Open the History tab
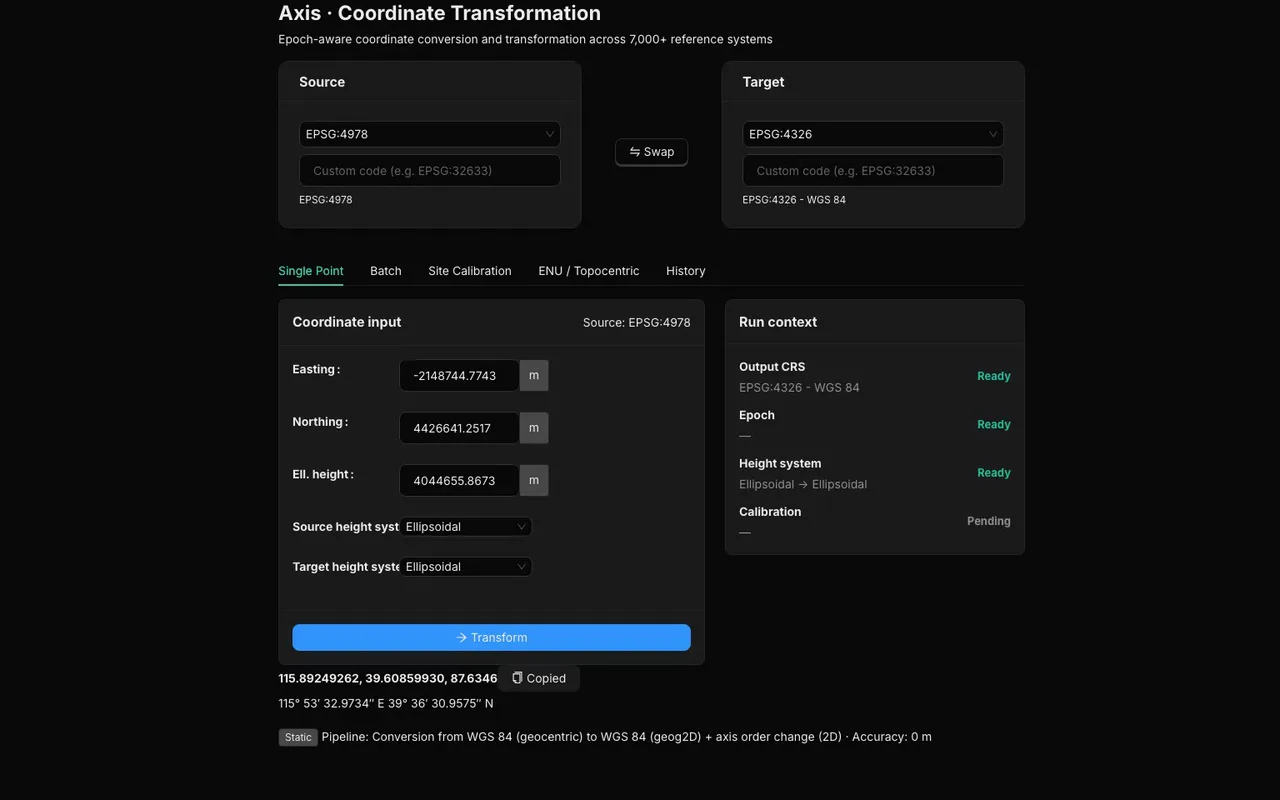This screenshot has width=1280, height=800. pos(686,271)
